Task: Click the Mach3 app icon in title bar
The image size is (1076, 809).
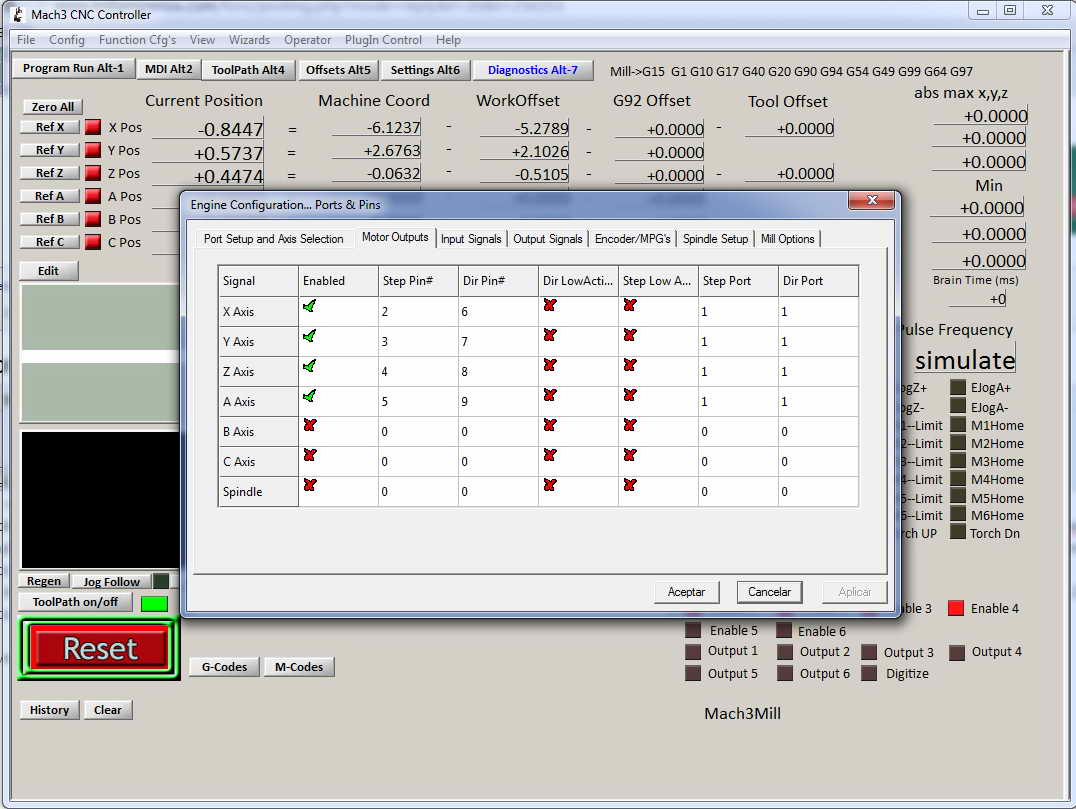Action: click(x=16, y=14)
